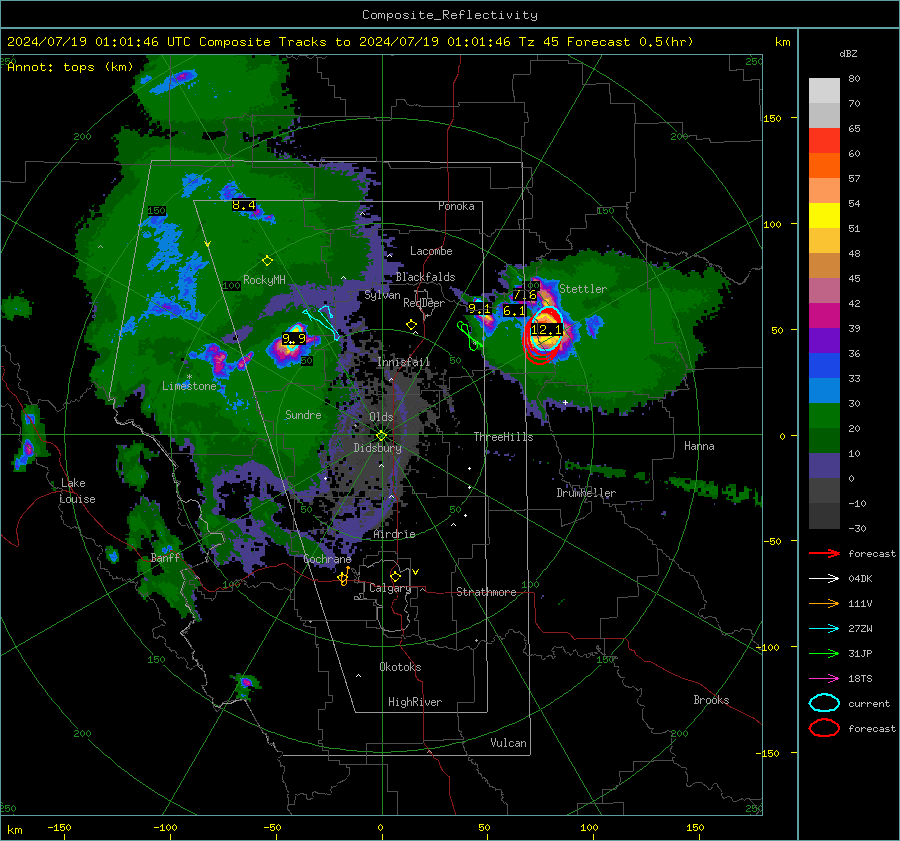Click the 7.6 storm top label
Image resolution: width=900 pixels, height=841 pixels.
[x=524, y=295]
